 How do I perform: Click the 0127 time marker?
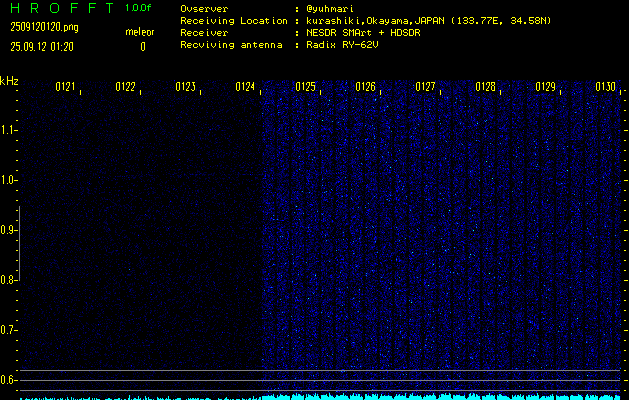426,87
